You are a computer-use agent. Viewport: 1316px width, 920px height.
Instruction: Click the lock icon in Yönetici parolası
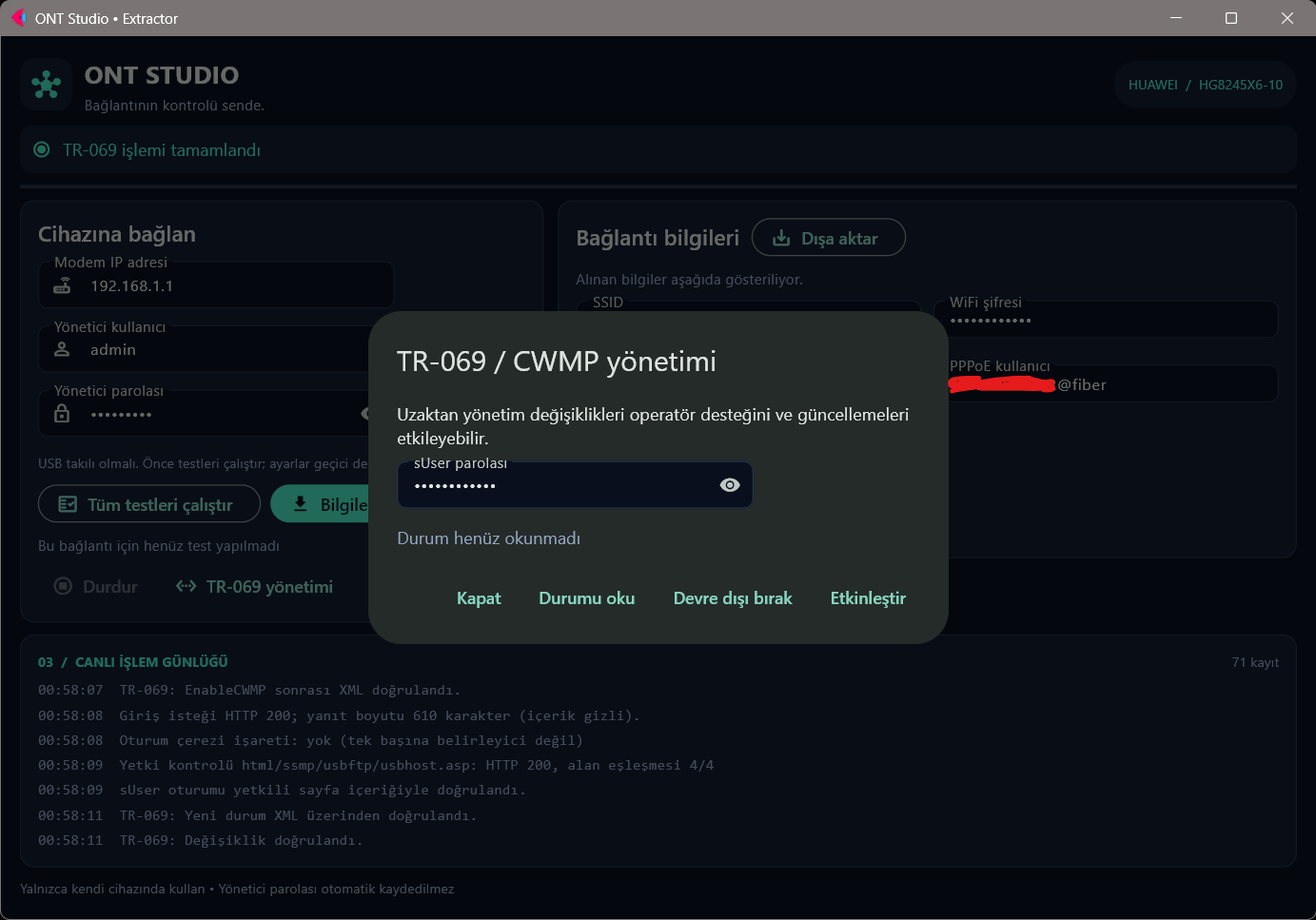click(x=62, y=413)
